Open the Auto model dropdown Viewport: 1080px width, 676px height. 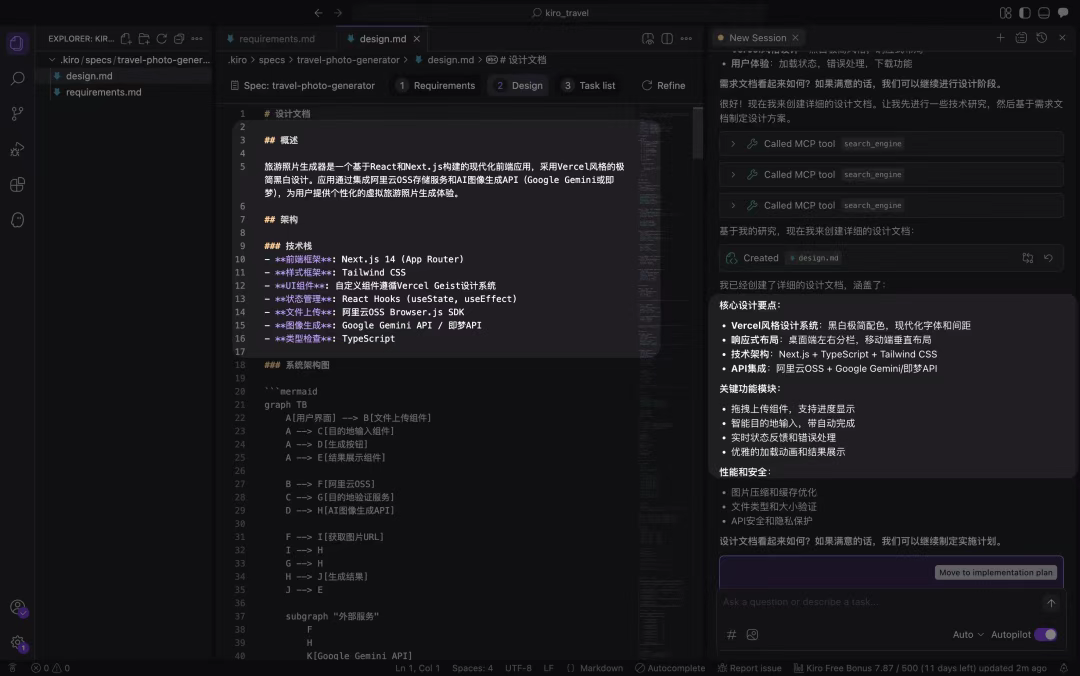pos(968,635)
